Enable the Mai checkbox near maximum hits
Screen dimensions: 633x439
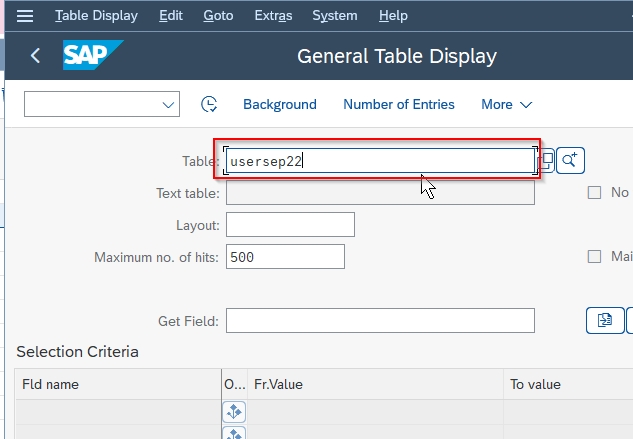point(594,256)
